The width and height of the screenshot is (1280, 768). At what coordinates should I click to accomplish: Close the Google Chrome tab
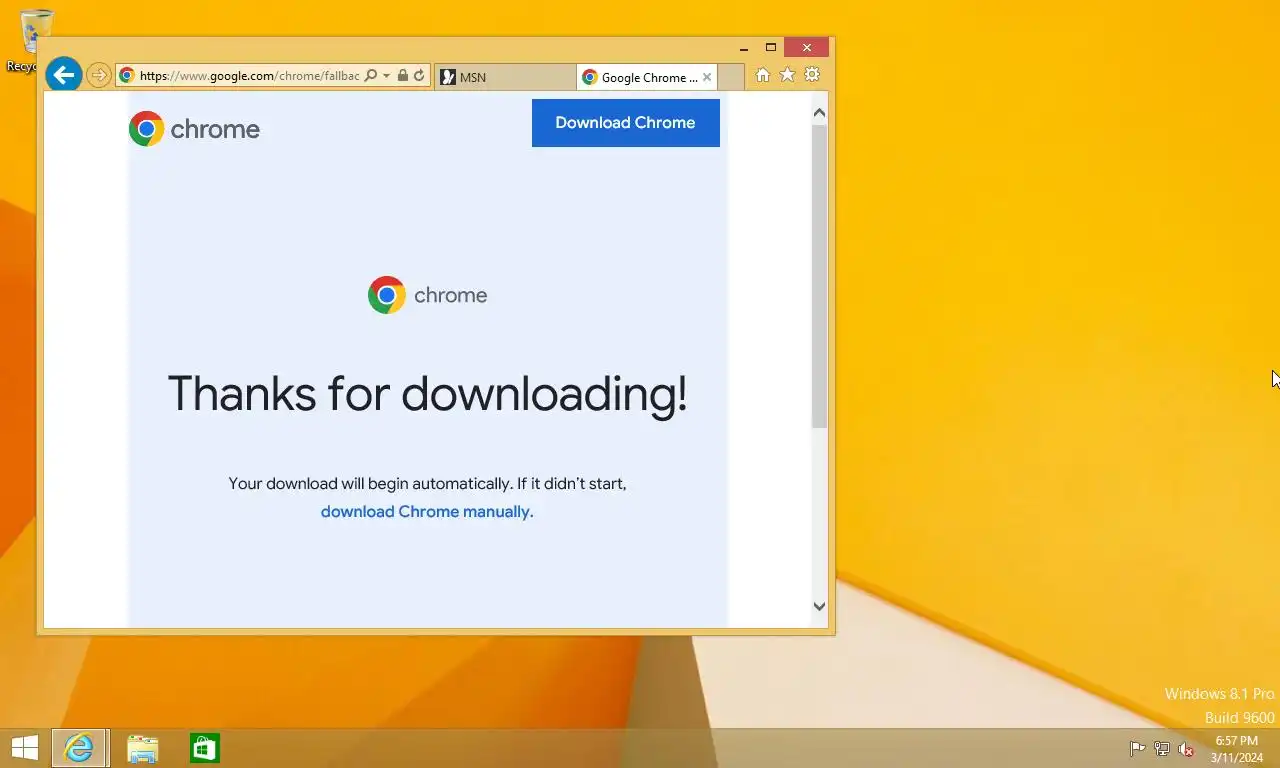click(707, 77)
